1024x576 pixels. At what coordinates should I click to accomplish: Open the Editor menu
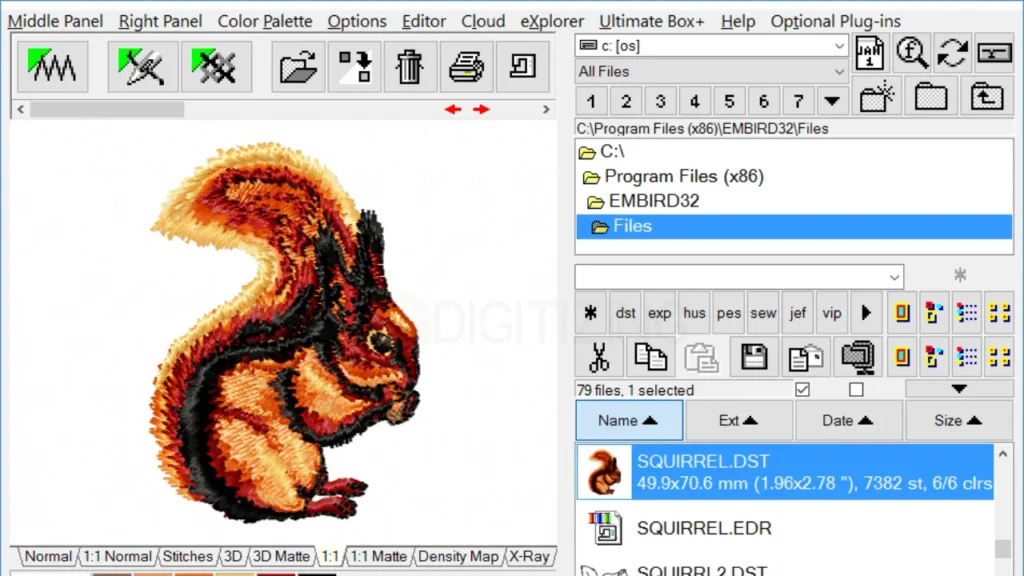424,21
